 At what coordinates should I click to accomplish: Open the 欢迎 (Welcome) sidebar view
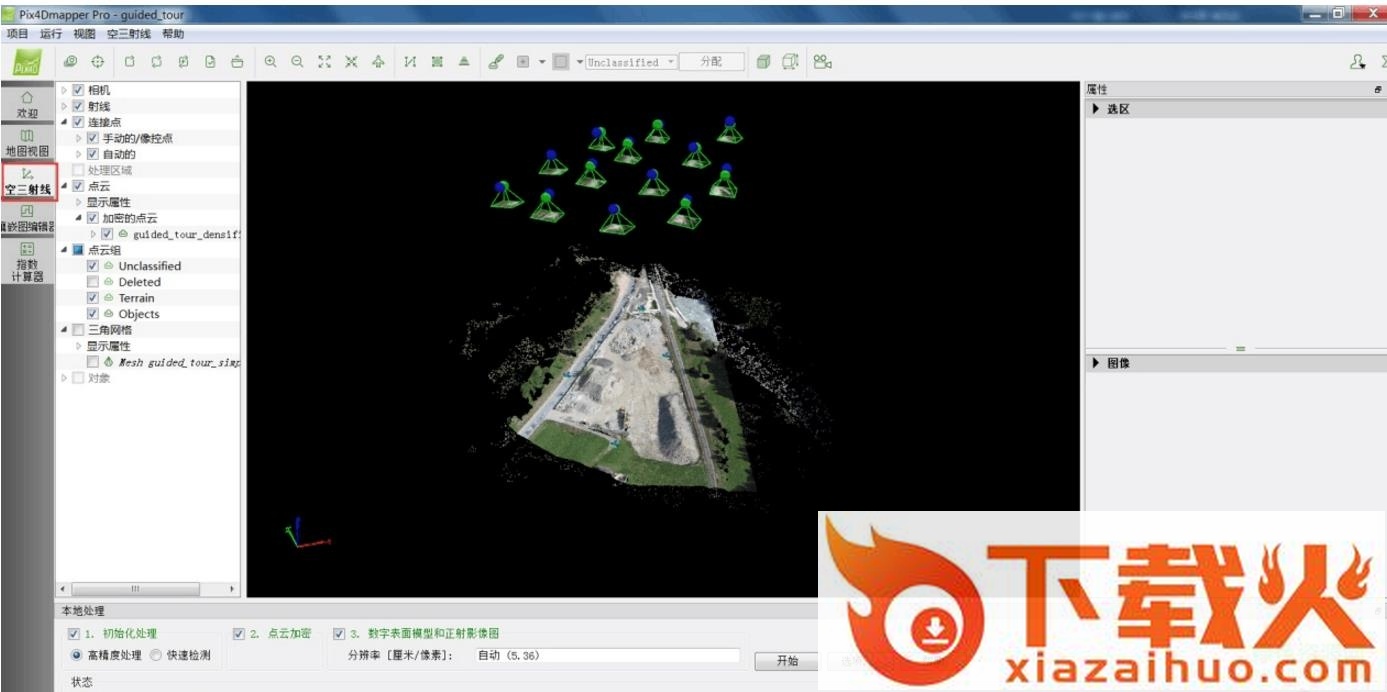coord(27,104)
